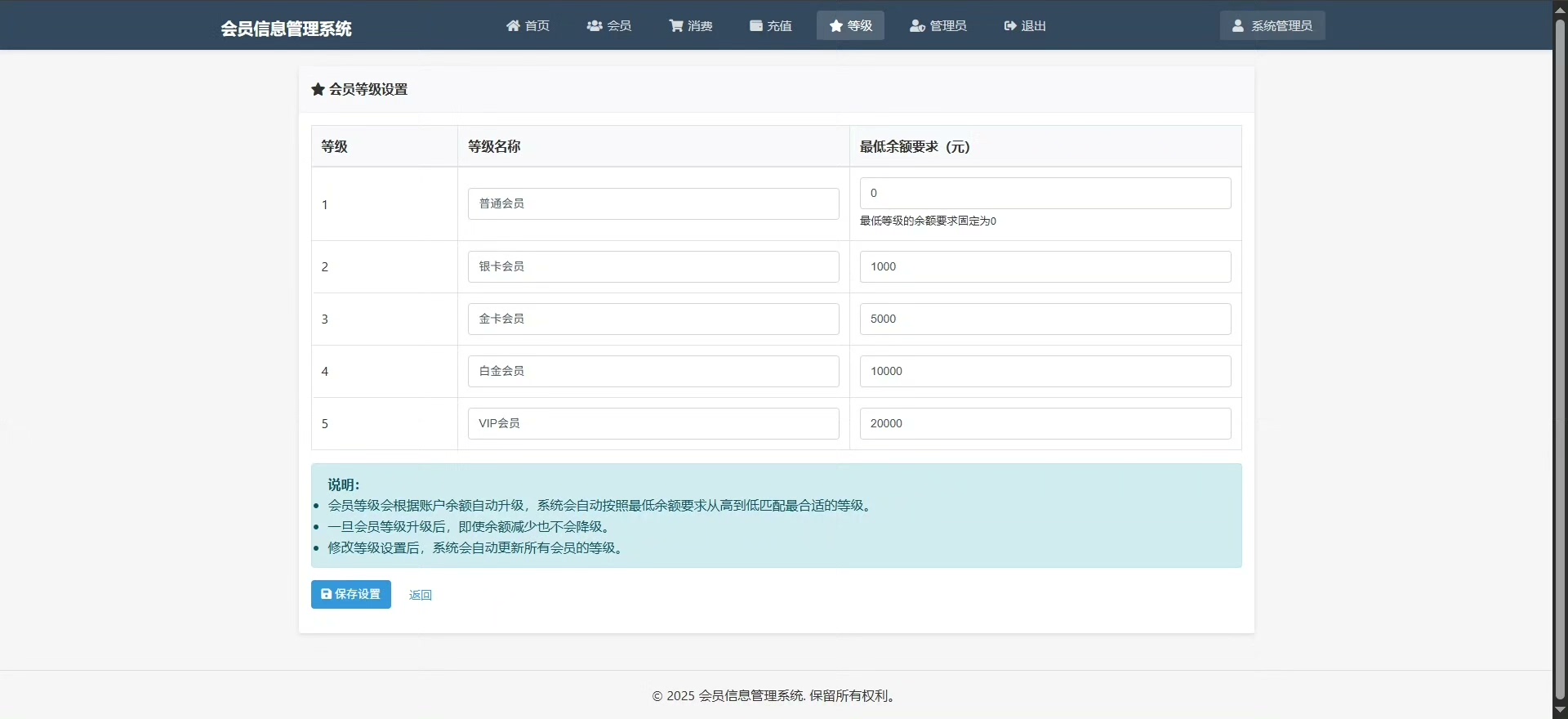Click the user icon beside 系统管理员
This screenshot has width=1568, height=719.
(1238, 26)
